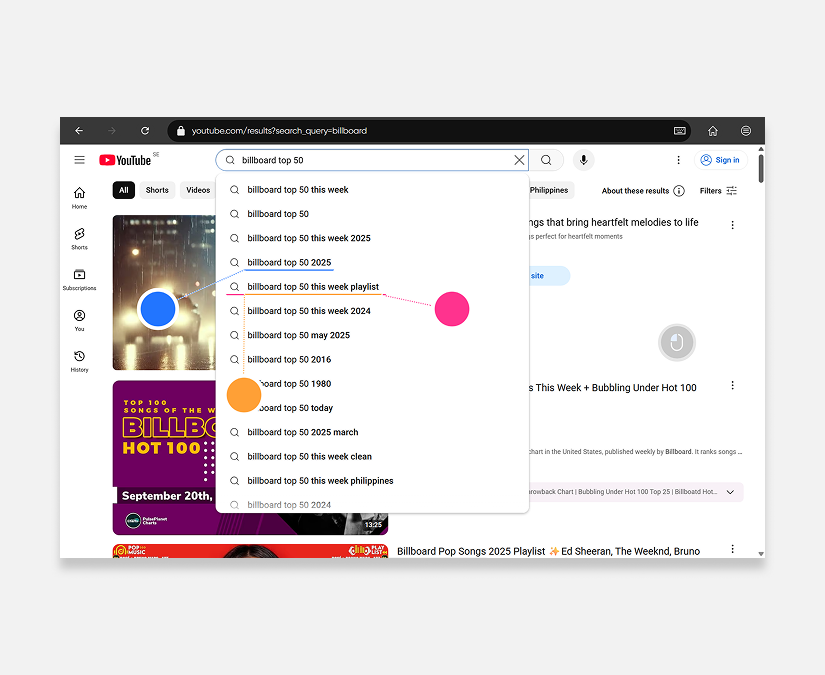Expand the Billboard Hot 100 result description chevron
Screen dimensions: 825x675
[731, 492]
